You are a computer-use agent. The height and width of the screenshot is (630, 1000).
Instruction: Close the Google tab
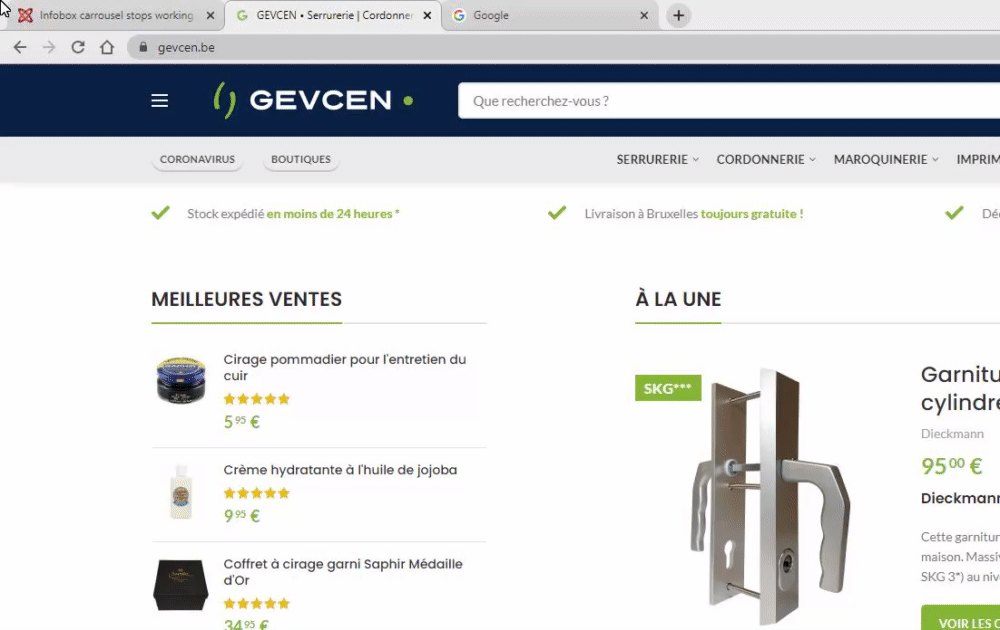click(x=644, y=15)
